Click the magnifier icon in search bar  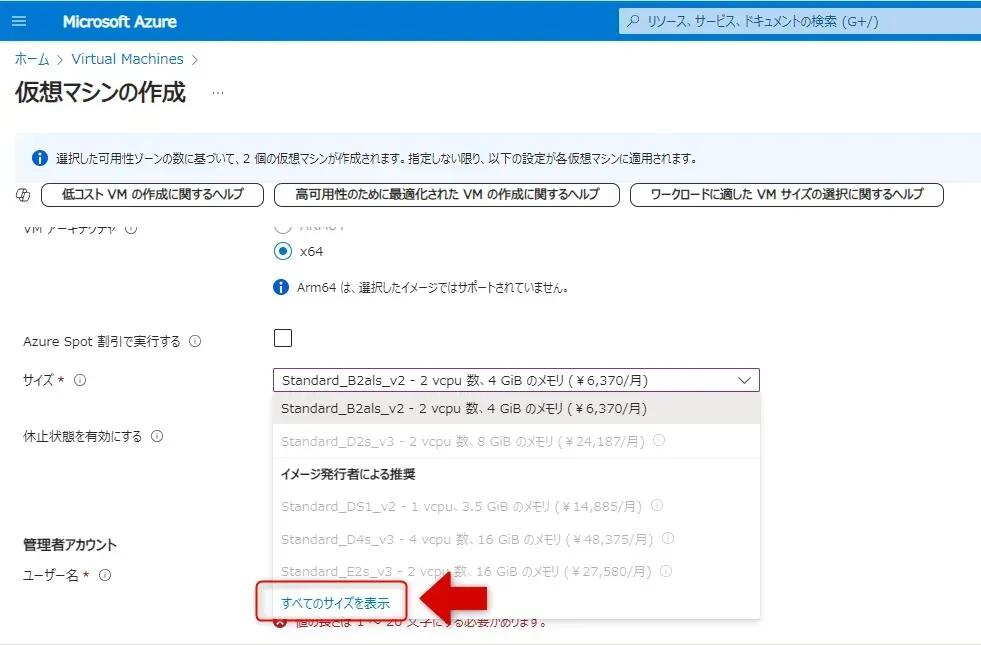(x=633, y=21)
